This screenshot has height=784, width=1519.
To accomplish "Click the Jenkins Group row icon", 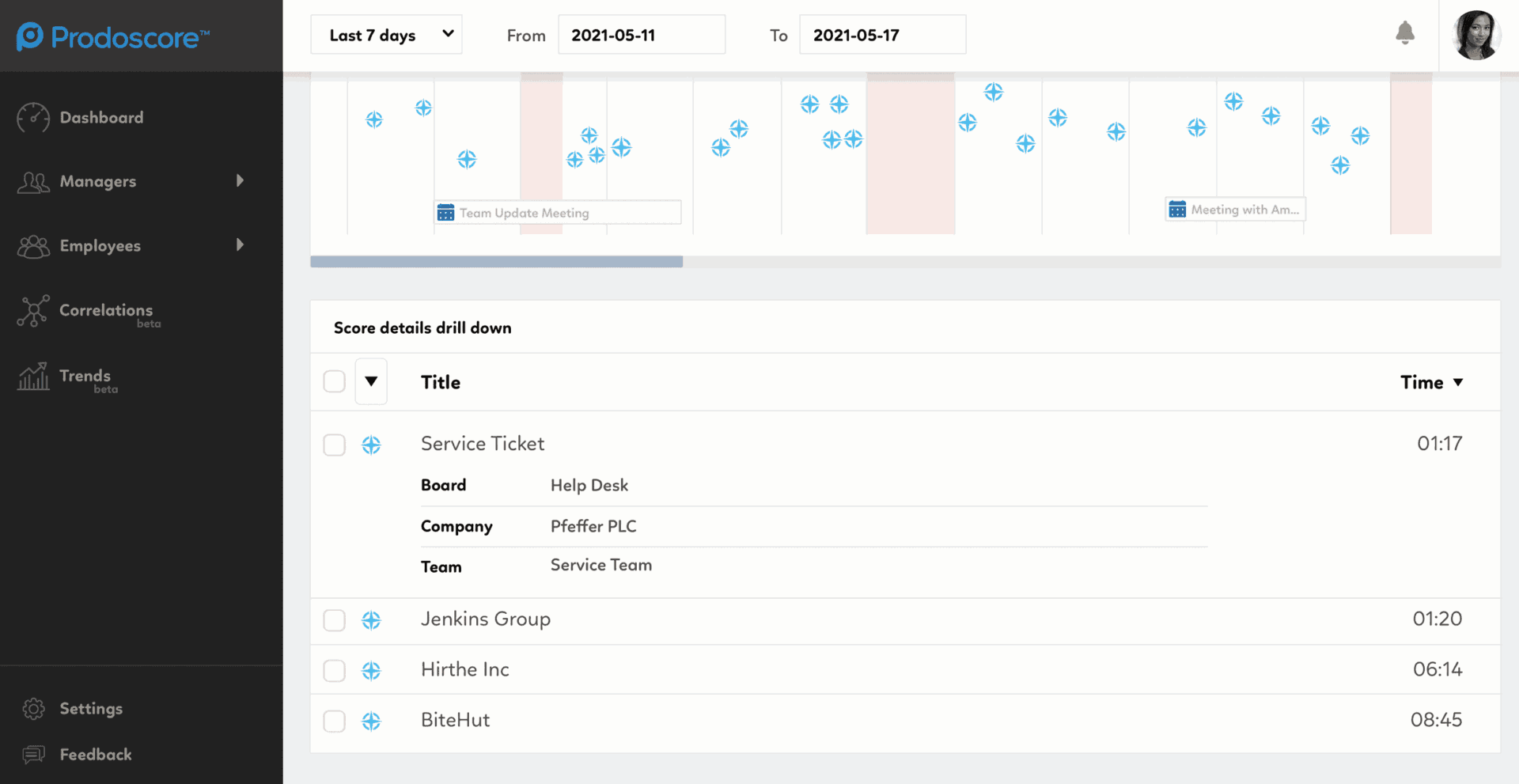I will (x=371, y=620).
